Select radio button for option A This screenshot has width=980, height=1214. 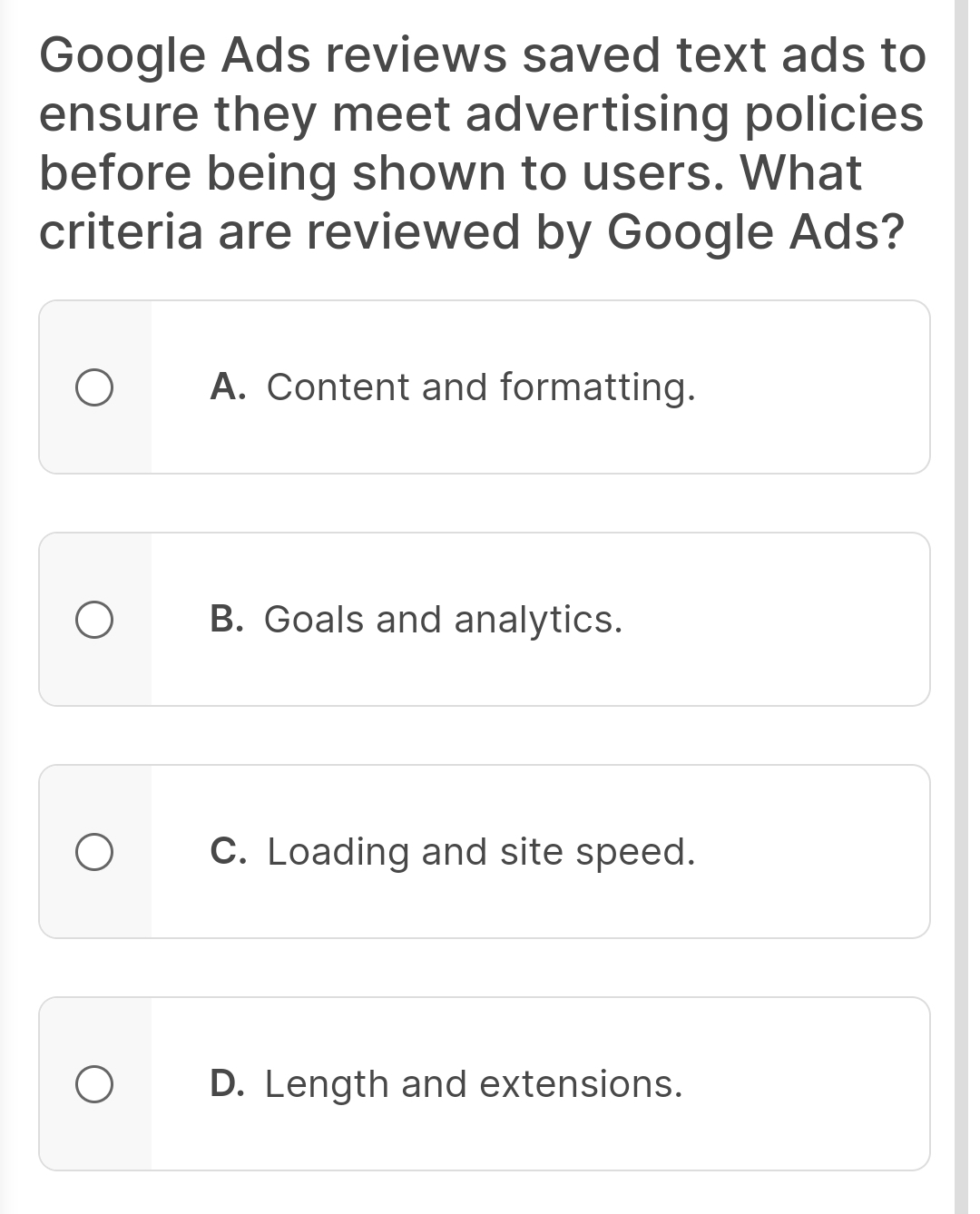94,387
